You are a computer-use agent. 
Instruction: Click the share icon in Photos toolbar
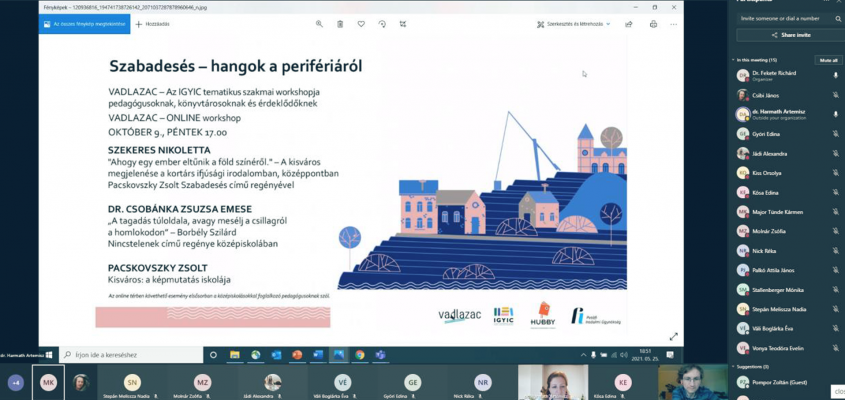pos(630,23)
